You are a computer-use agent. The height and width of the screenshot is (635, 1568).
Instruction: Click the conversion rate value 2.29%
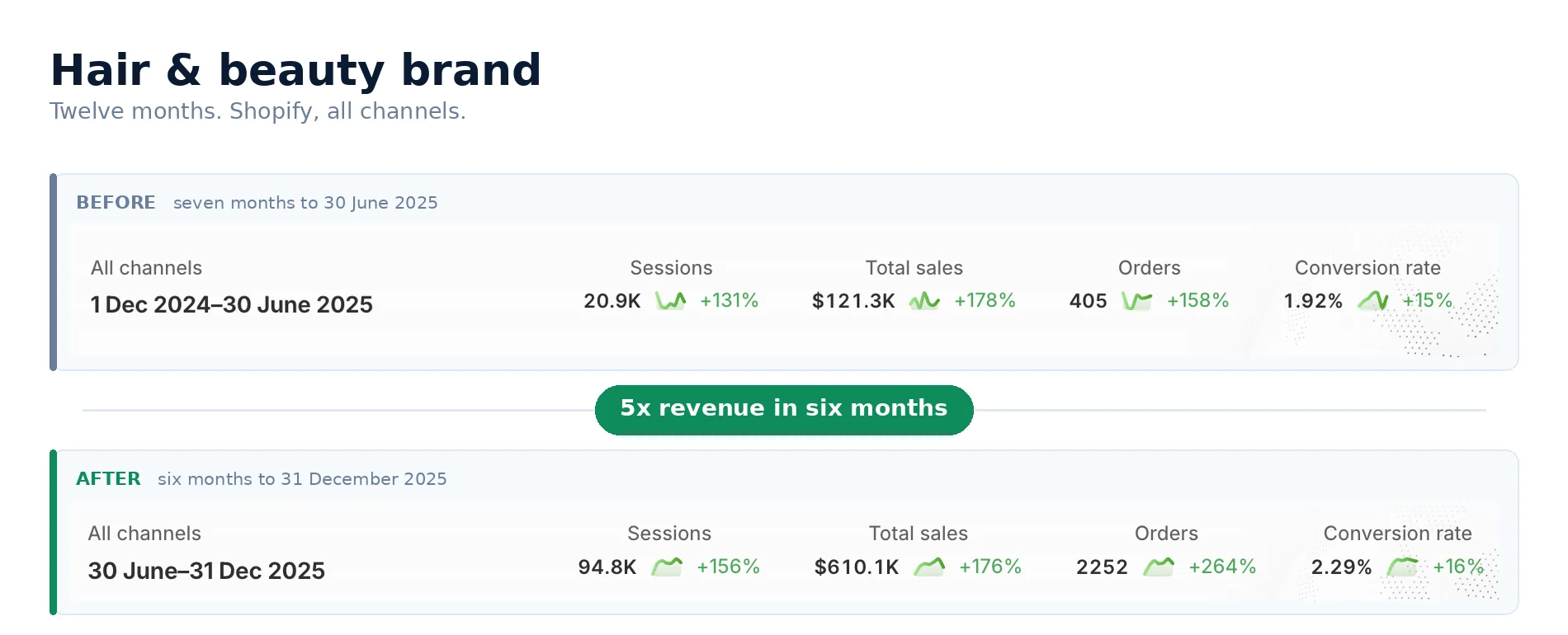[x=1342, y=567]
